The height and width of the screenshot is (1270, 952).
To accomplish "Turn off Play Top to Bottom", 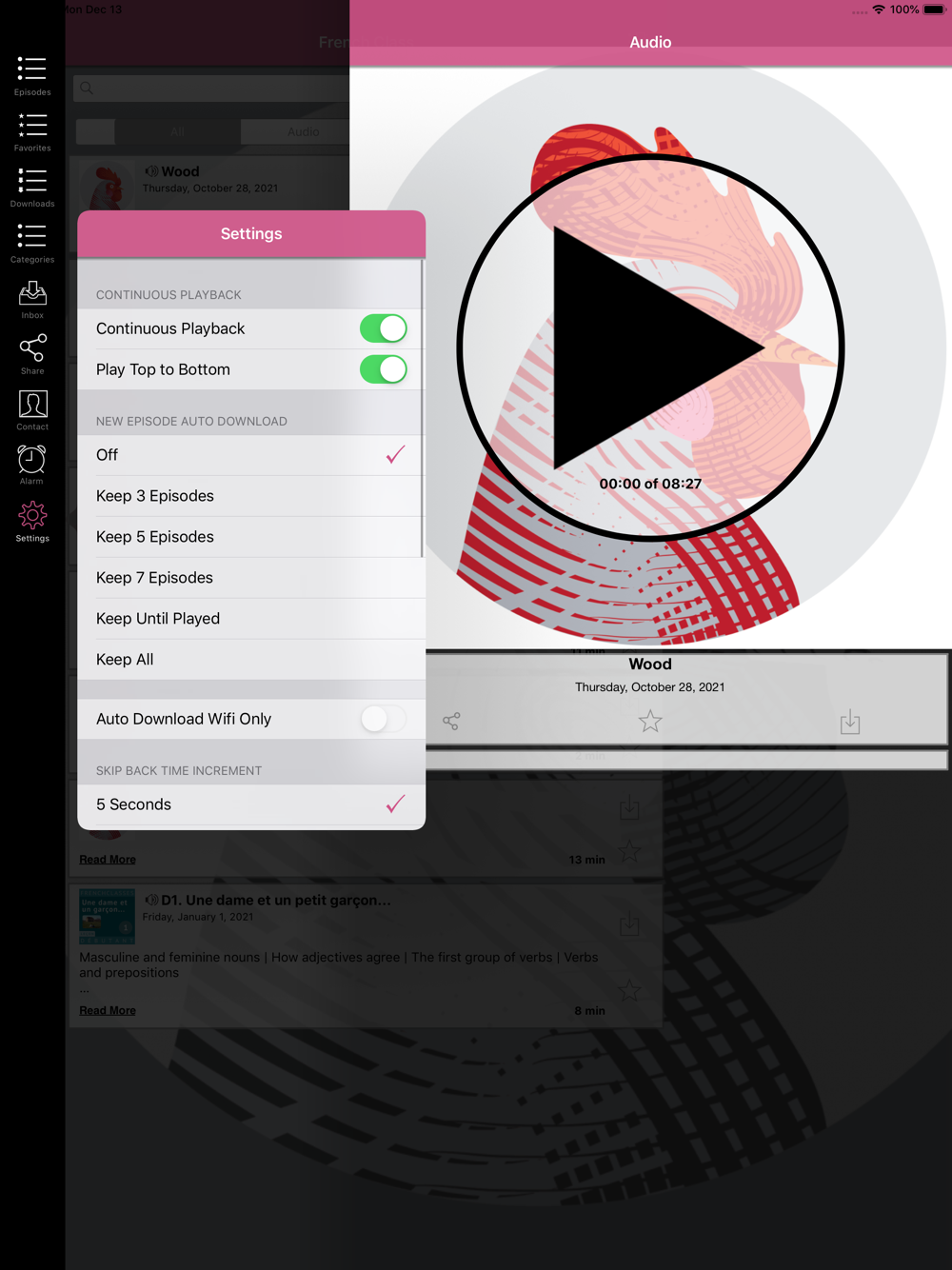I will coord(384,369).
